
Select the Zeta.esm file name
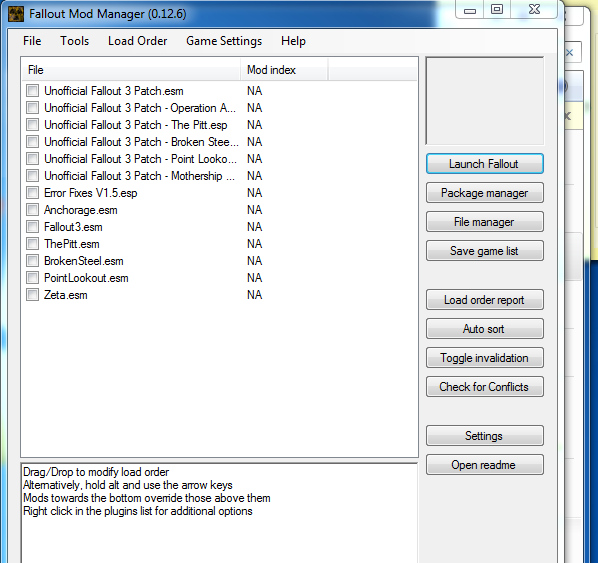tap(66, 295)
